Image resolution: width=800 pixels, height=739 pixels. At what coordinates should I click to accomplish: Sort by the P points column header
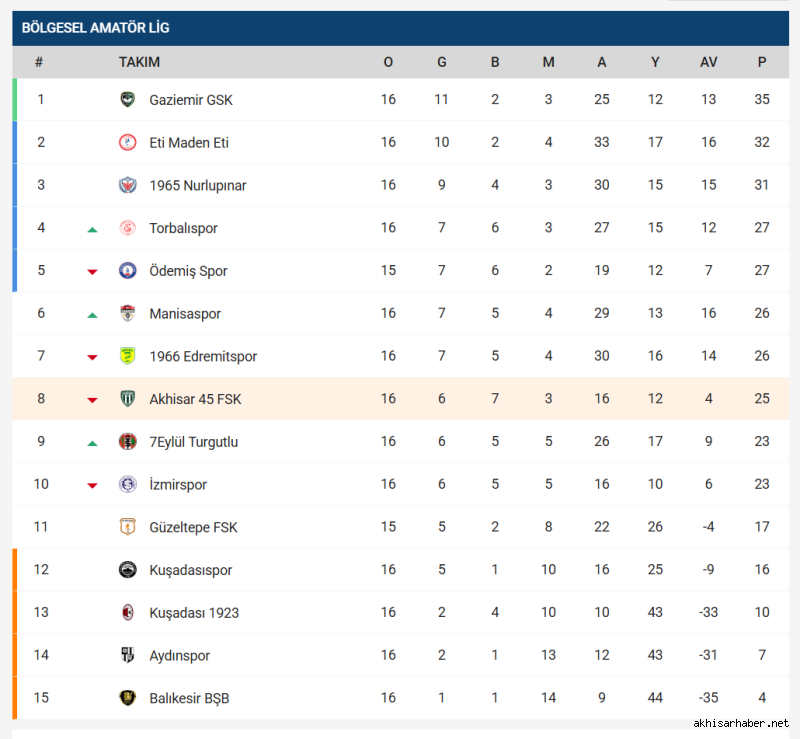(762, 62)
